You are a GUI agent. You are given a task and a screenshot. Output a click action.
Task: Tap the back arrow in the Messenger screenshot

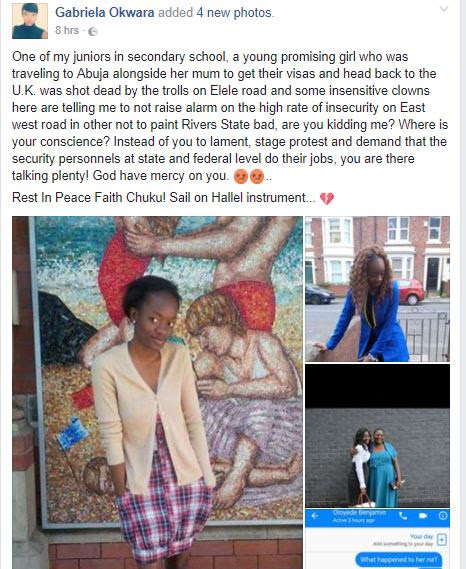315,516
